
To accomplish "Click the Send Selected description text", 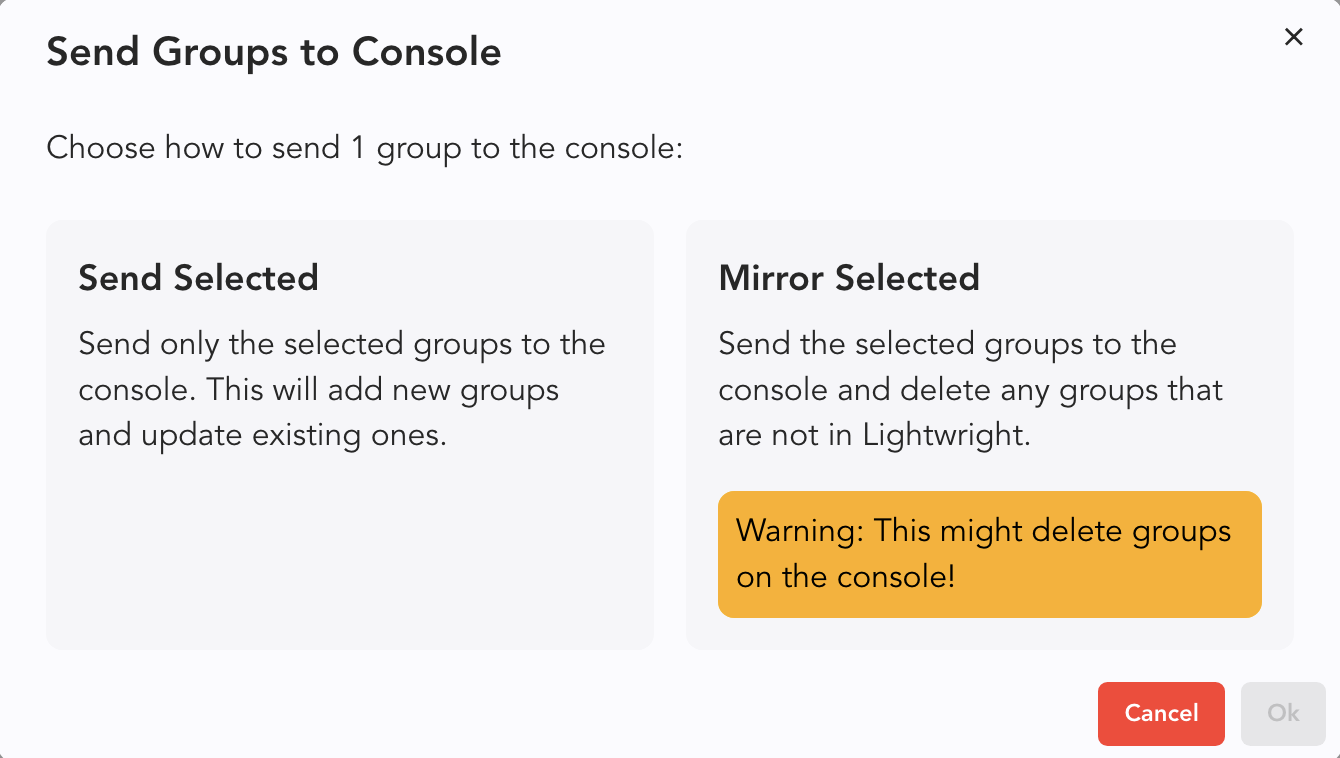I will pos(342,390).
